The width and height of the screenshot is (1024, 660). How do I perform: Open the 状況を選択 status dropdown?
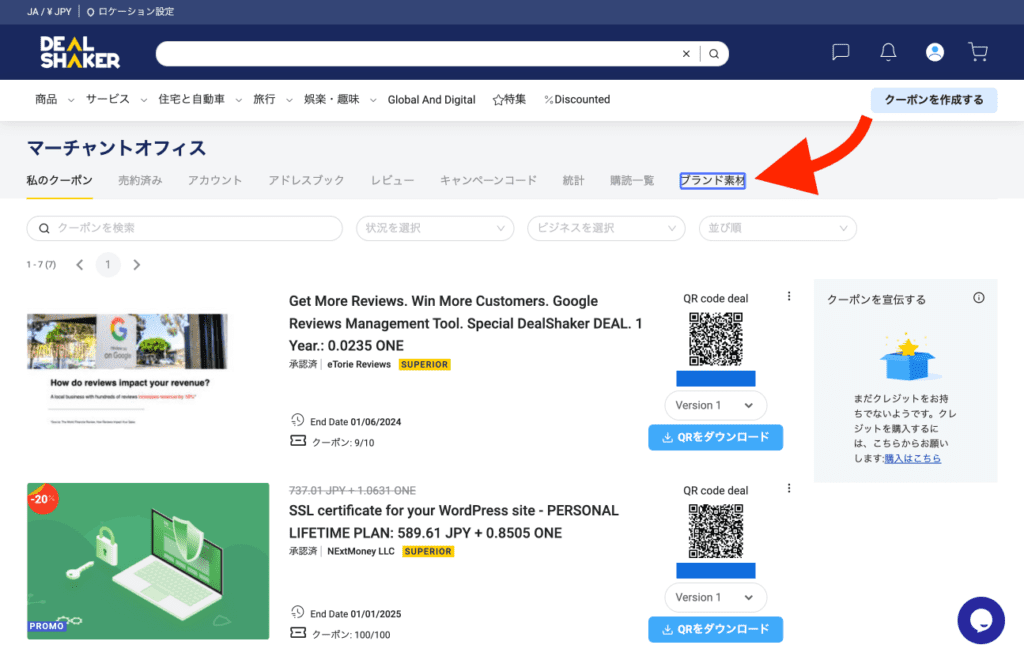pos(435,228)
